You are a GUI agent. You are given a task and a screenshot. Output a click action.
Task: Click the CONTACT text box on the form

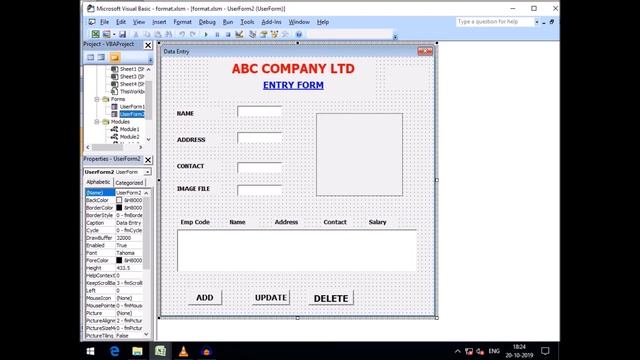coord(260,167)
